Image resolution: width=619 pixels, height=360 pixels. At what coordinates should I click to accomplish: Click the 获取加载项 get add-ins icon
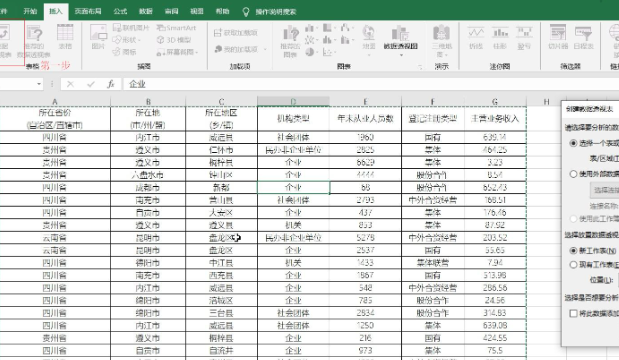pyautogui.click(x=236, y=33)
